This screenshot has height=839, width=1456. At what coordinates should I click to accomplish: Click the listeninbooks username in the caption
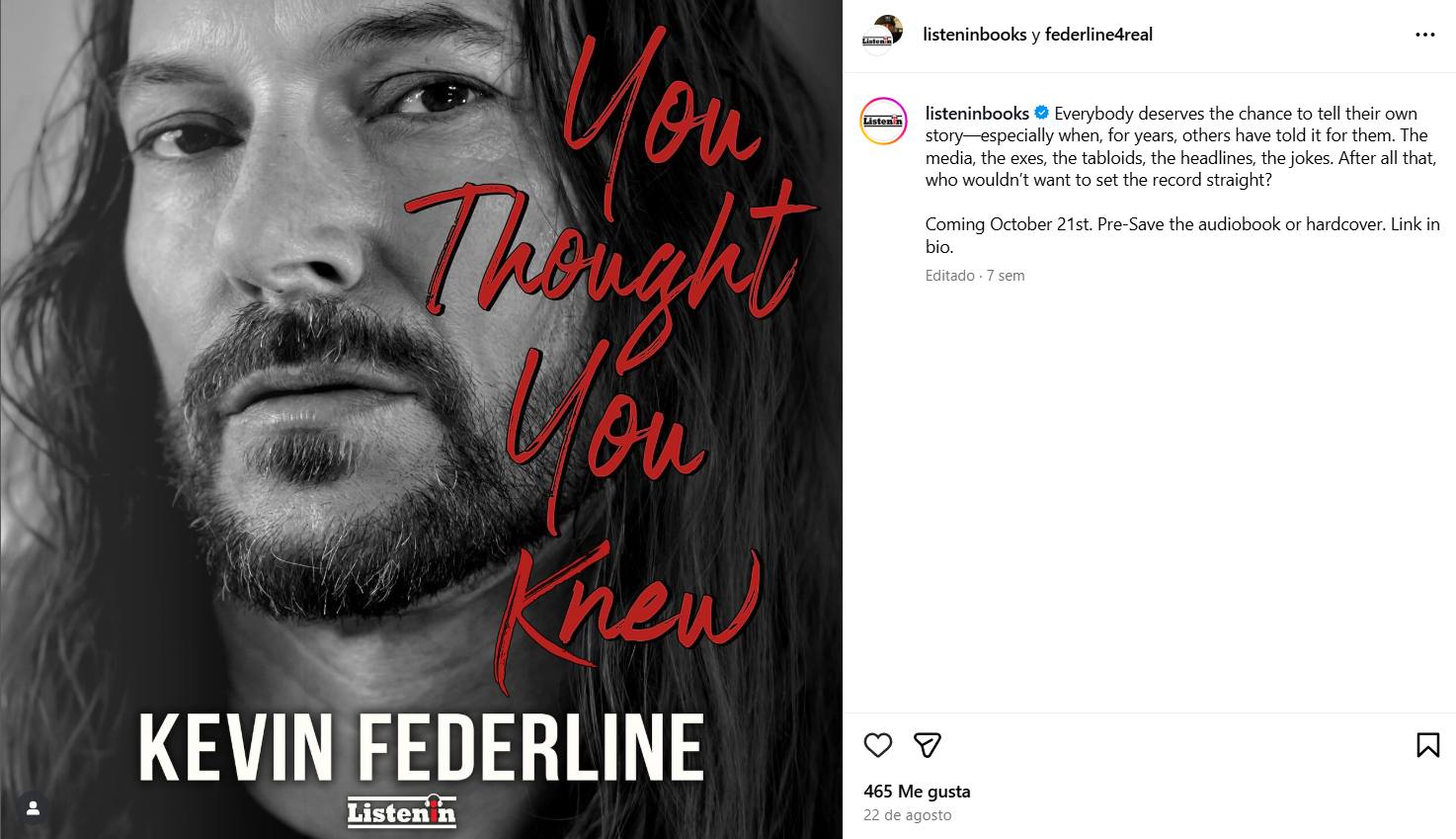pyautogui.click(x=976, y=114)
